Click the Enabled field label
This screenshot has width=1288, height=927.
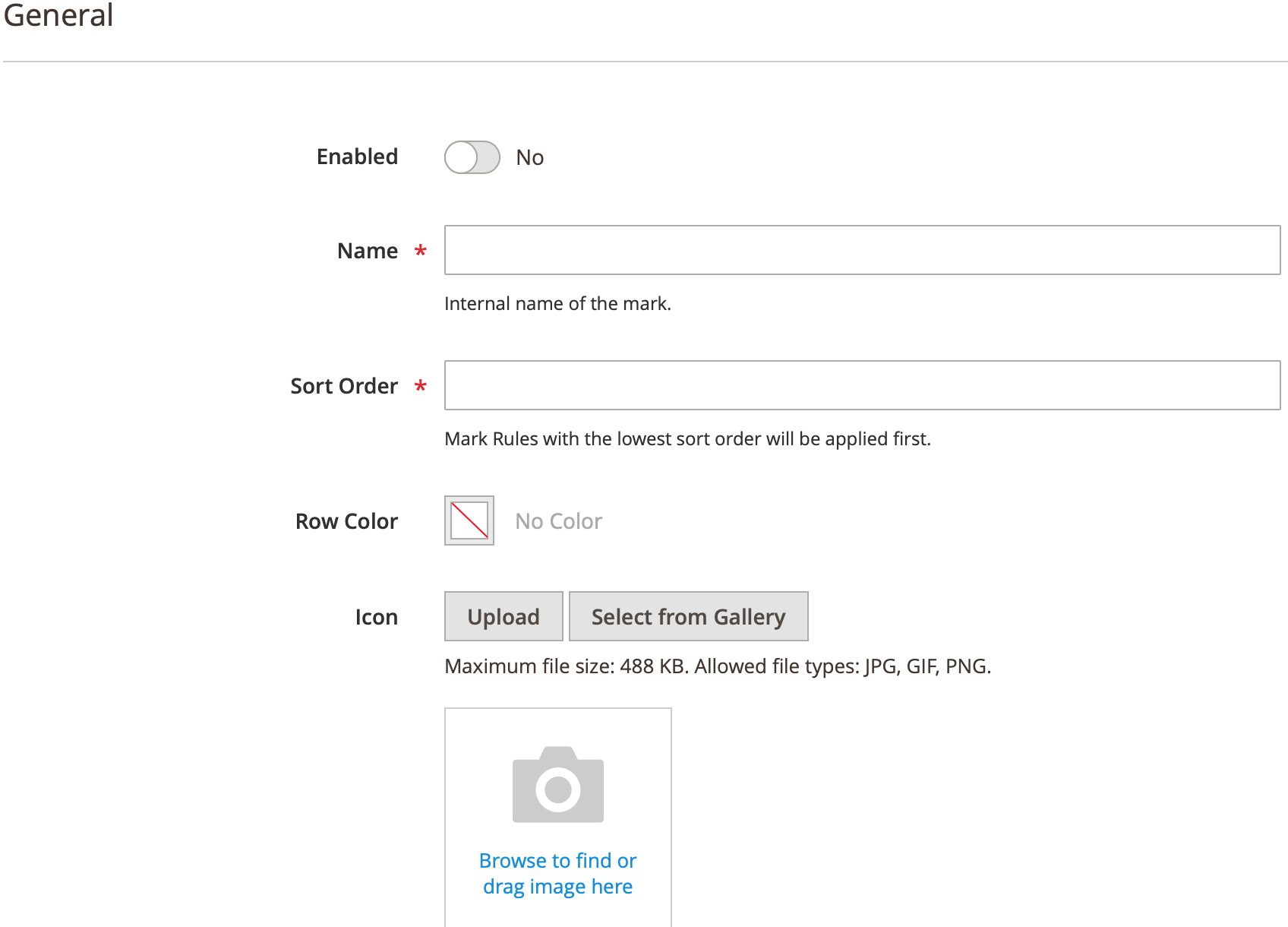tap(357, 157)
